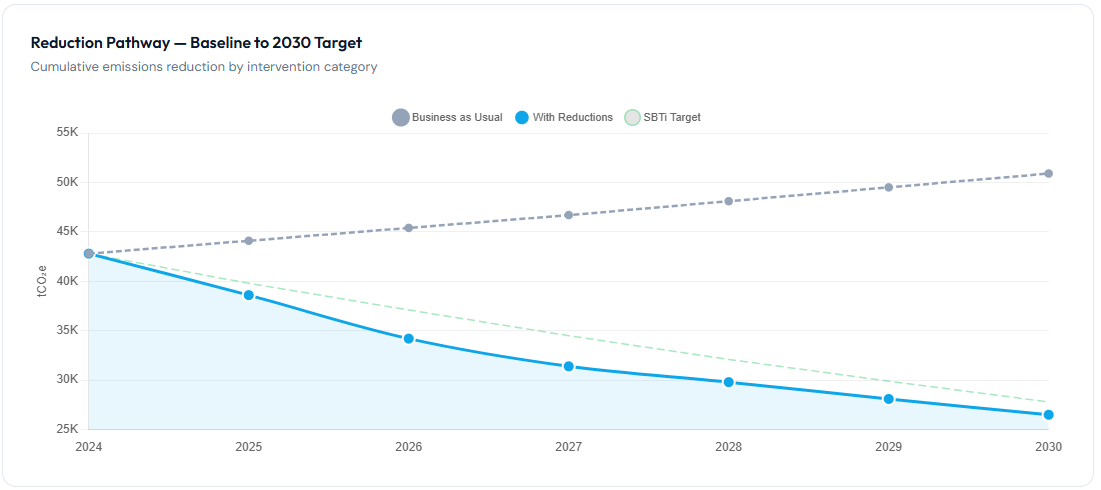
Task: Click the tCO₂e axis title
Action: (42, 281)
